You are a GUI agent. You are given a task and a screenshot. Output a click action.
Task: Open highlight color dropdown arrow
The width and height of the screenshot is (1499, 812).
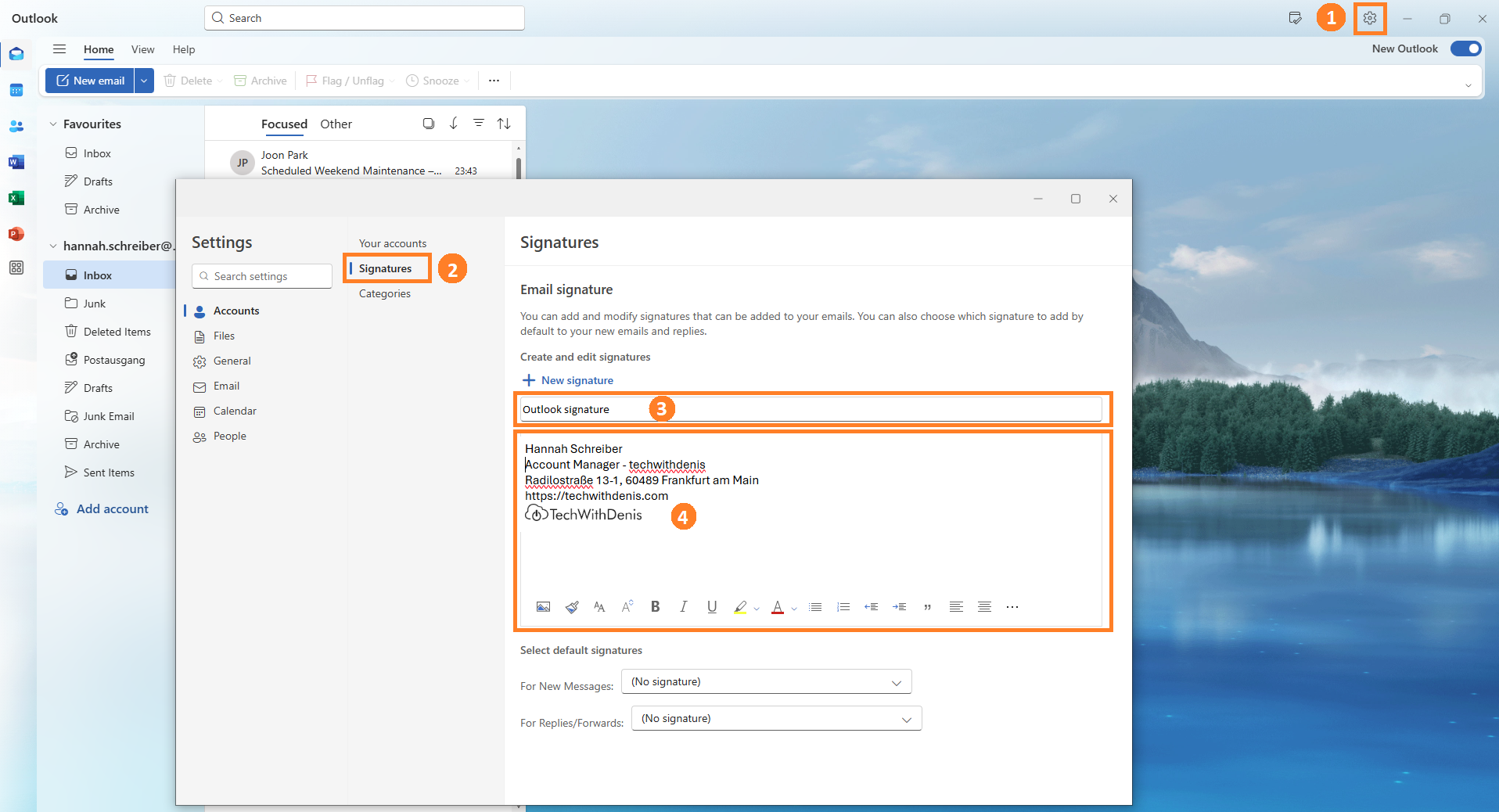757,608
